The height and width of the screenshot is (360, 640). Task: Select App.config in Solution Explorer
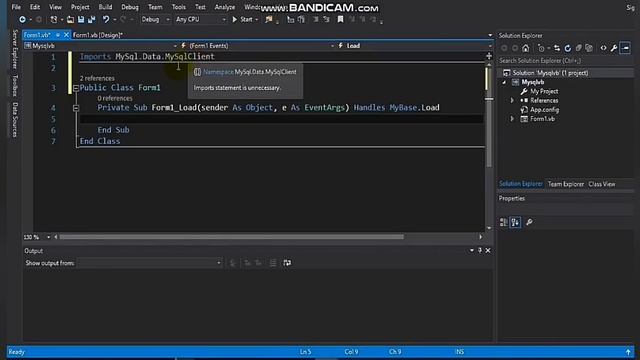point(544,110)
